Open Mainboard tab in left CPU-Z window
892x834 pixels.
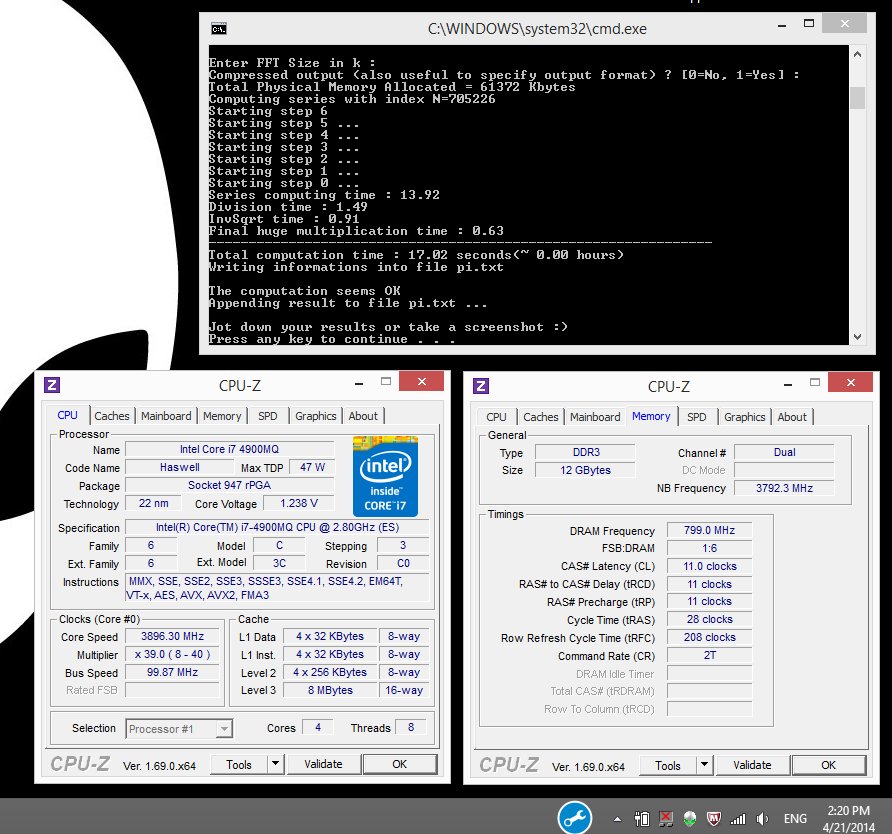(166, 416)
